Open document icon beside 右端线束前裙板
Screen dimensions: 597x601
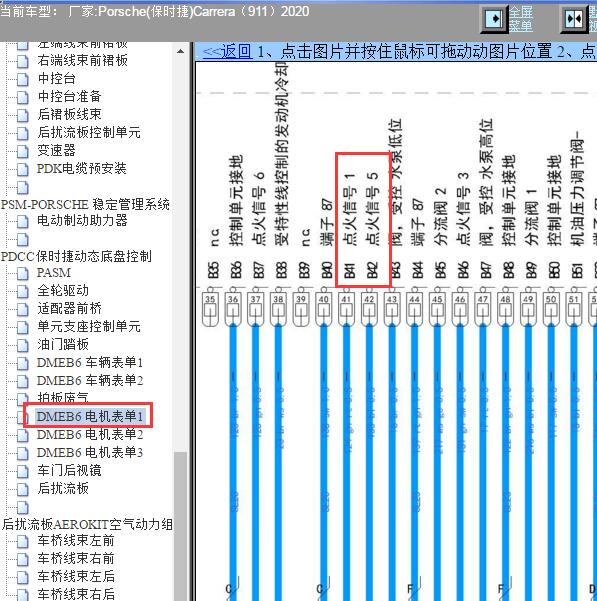click(23, 61)
